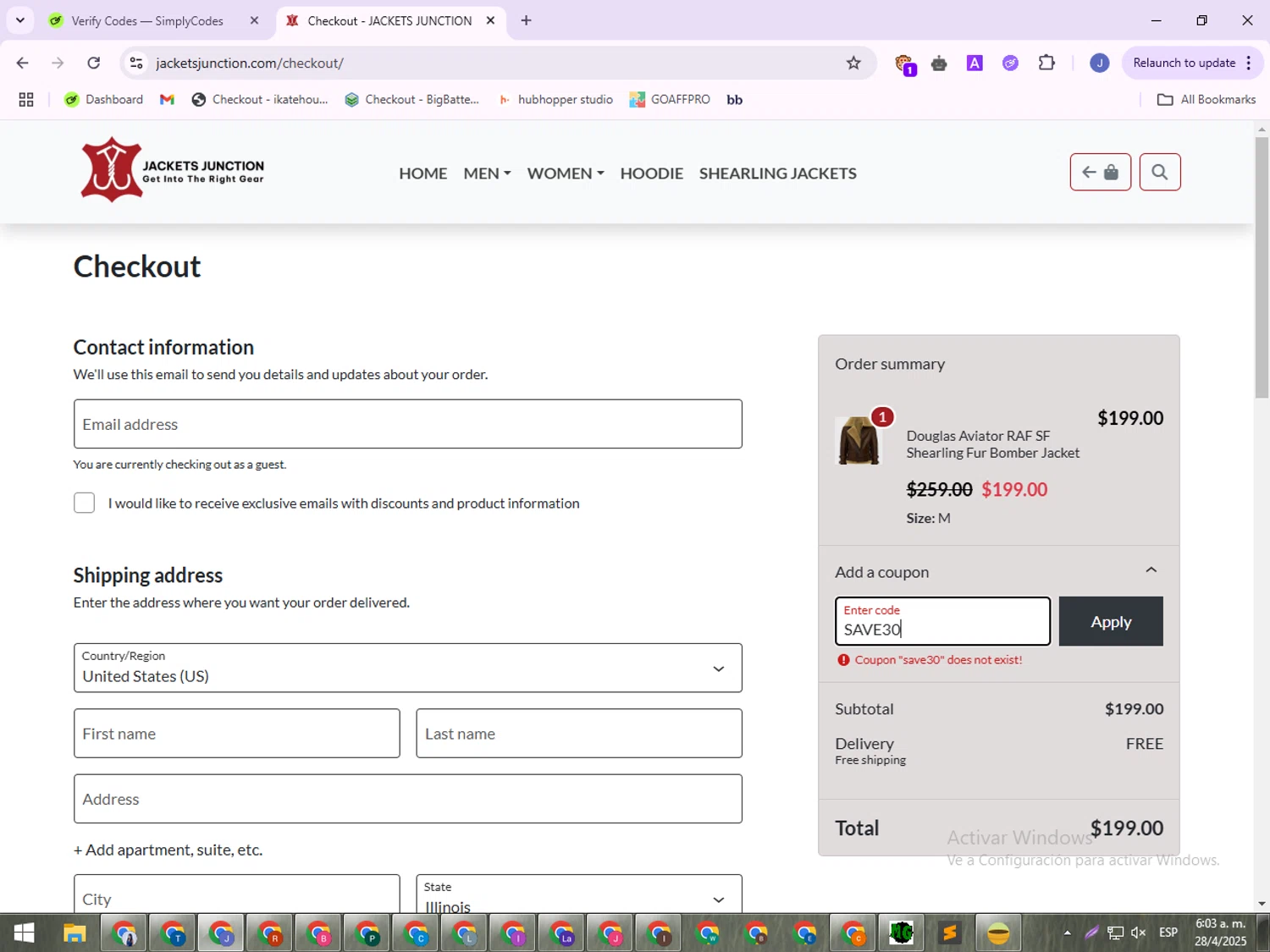Click Relaunch to update button
Screen dimensions: 1270x952
coord(1184,63)
